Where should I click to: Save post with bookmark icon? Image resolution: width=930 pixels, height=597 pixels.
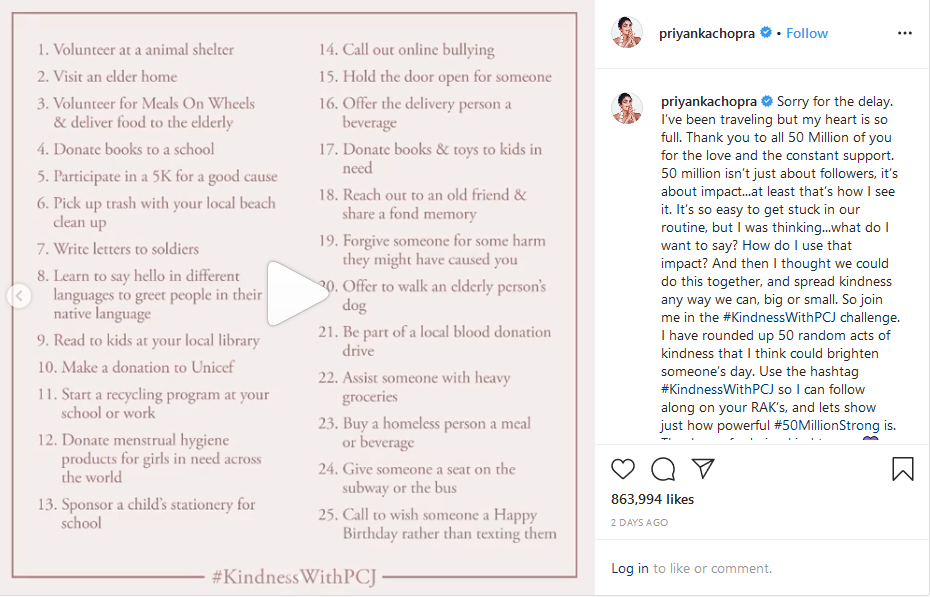click(902, 469)
